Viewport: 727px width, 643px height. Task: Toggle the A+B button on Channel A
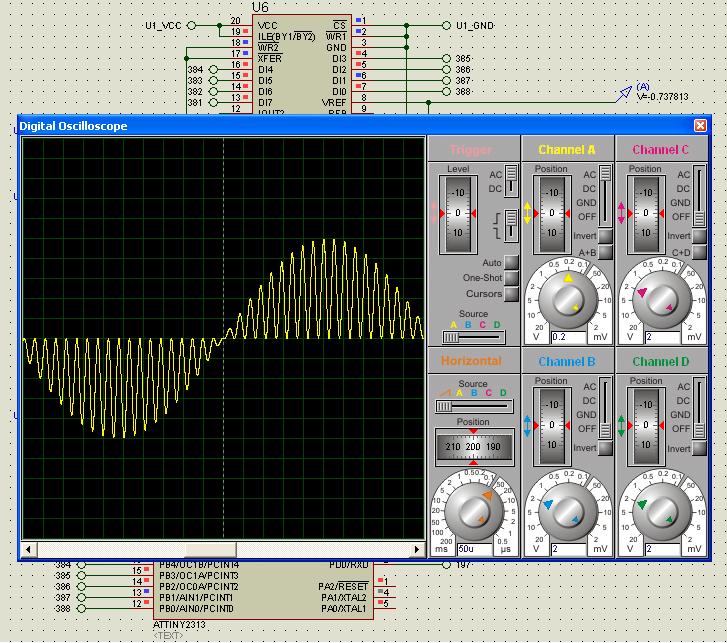[x=606, y=252]
